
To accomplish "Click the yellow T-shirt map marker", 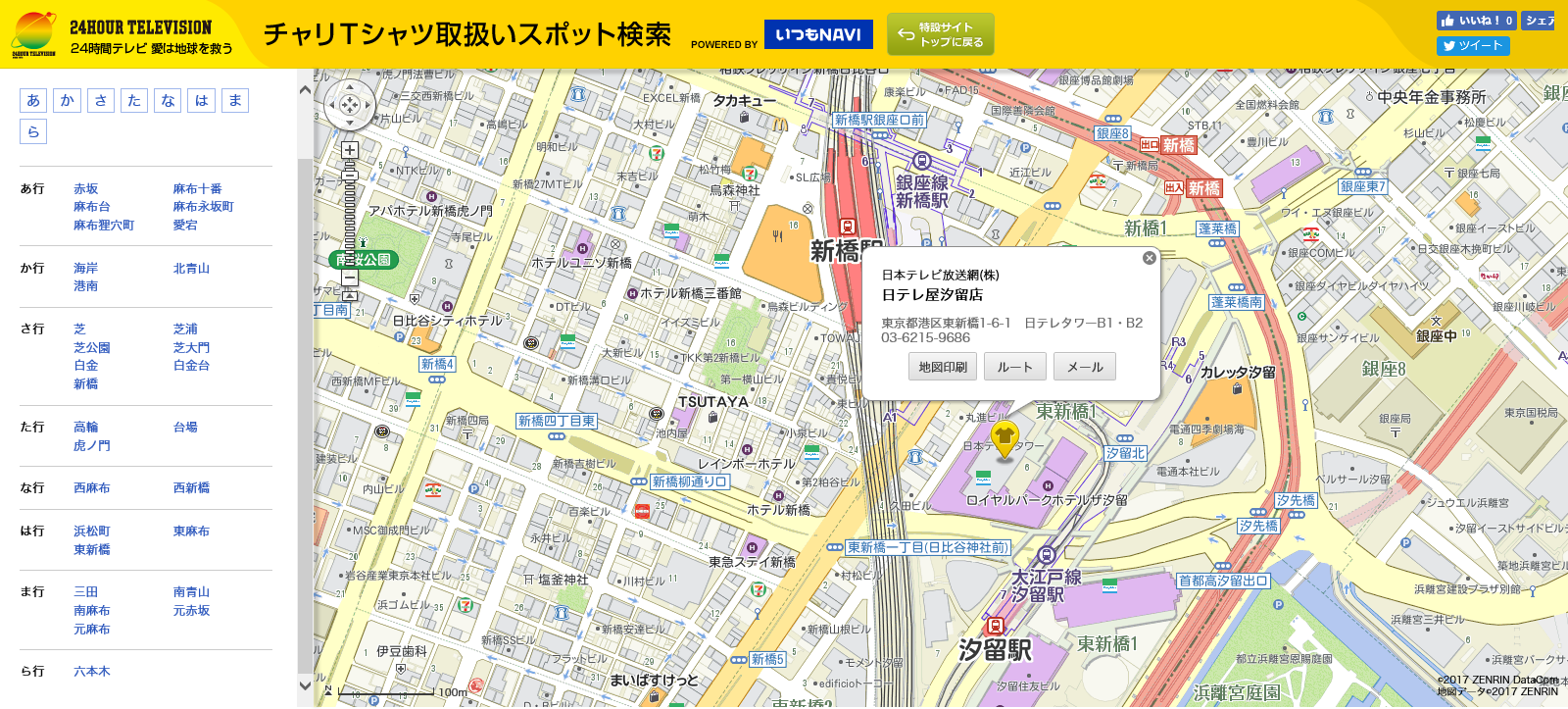I will coord(1004,438).
